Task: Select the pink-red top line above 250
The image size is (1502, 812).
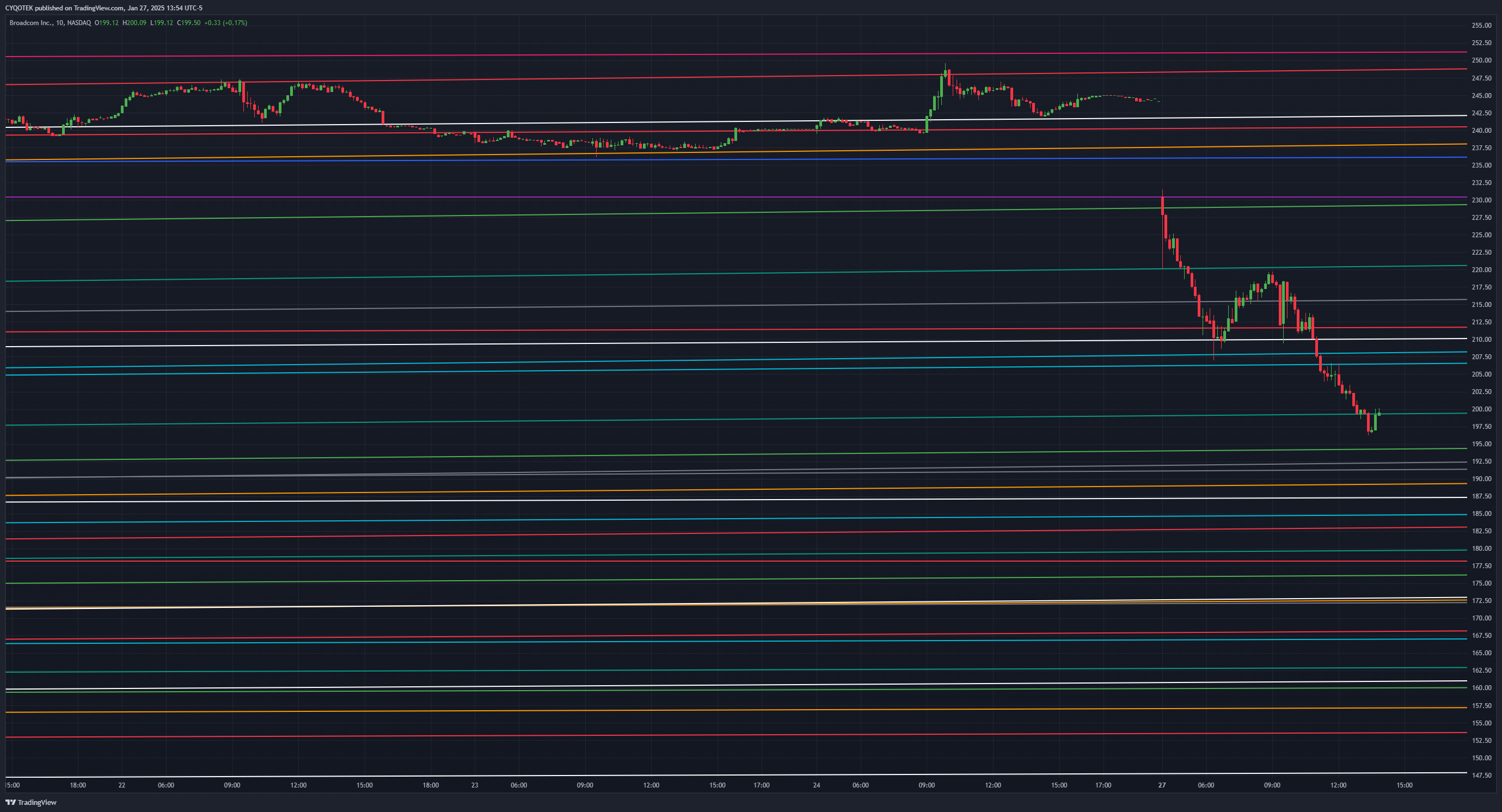Action: (736, 54)
